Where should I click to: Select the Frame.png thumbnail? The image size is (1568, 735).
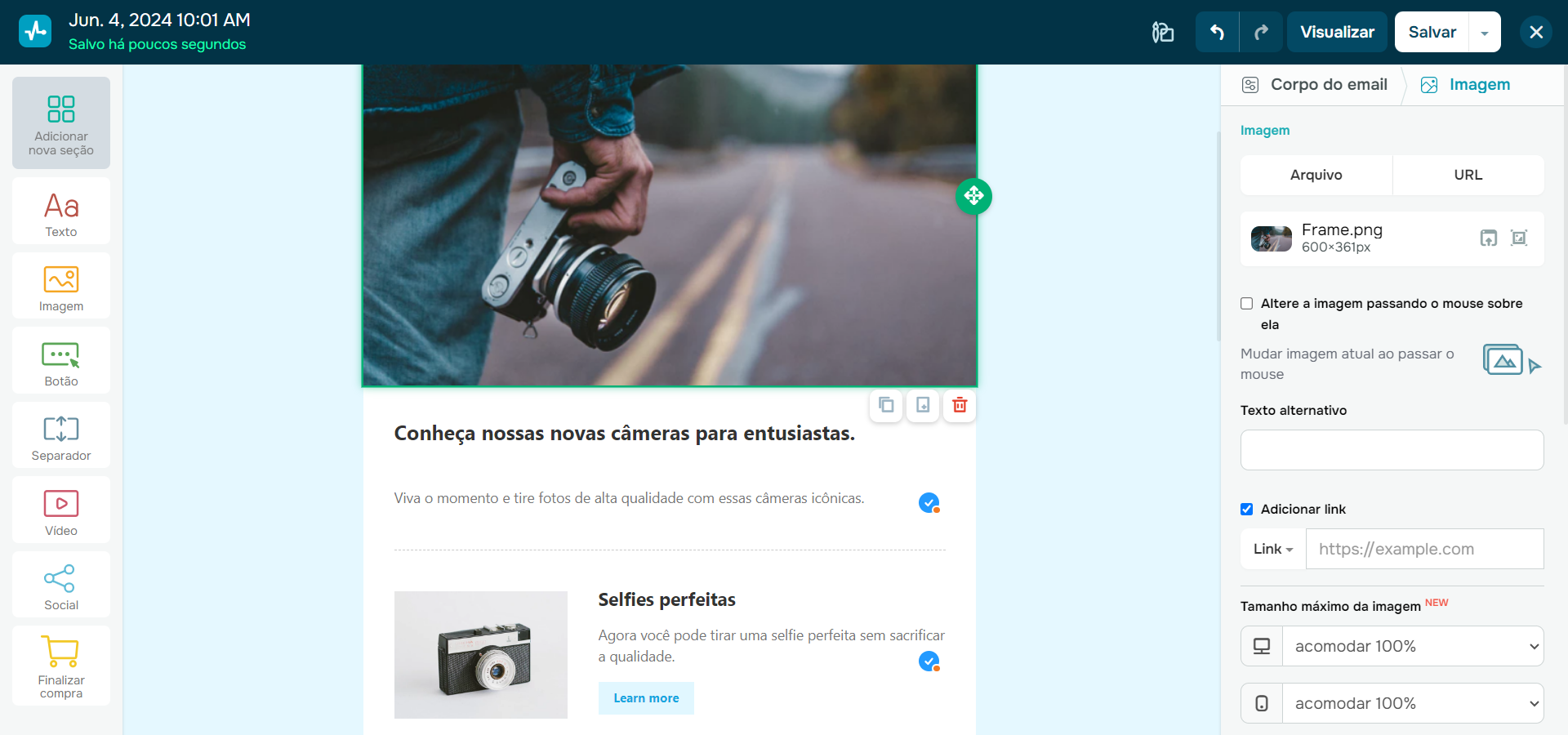1271,238
